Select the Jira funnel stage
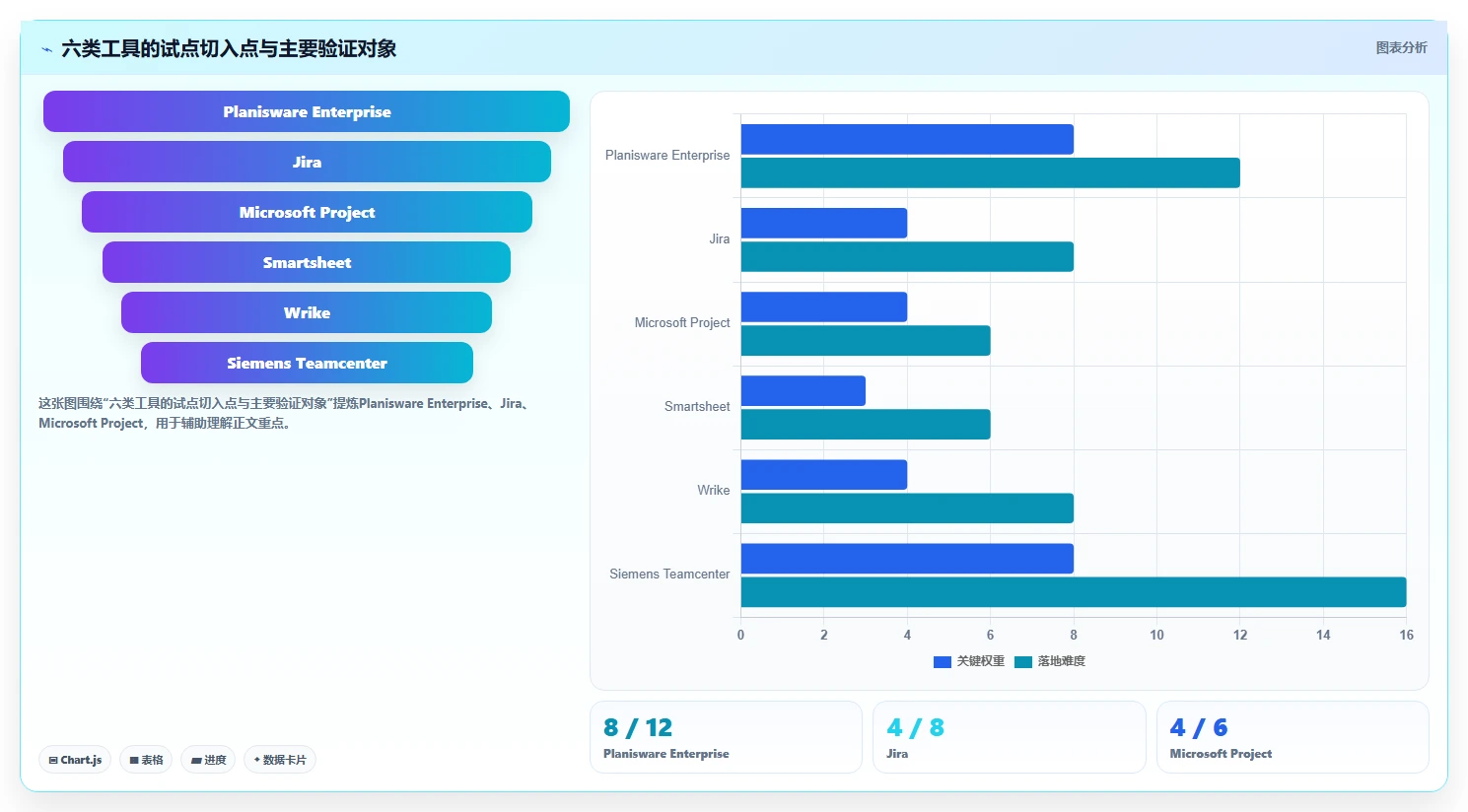 (x=307, y=162)
